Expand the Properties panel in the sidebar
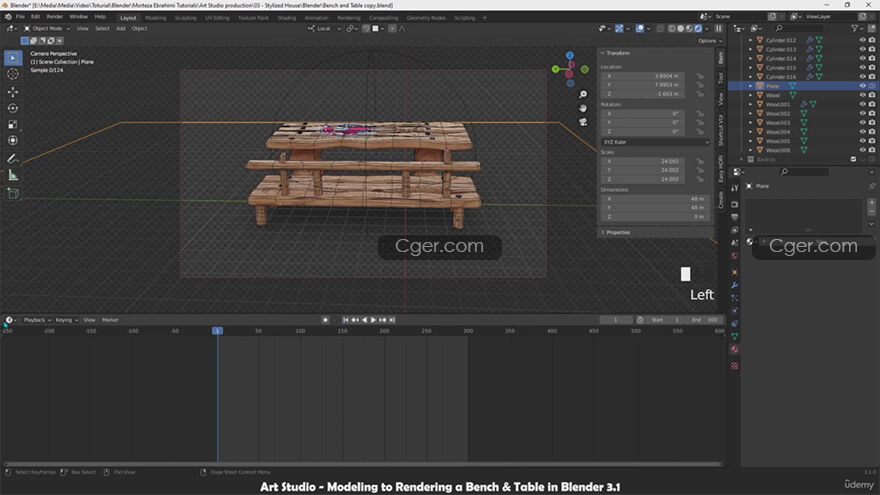The image size is (880, 495). 618,232
